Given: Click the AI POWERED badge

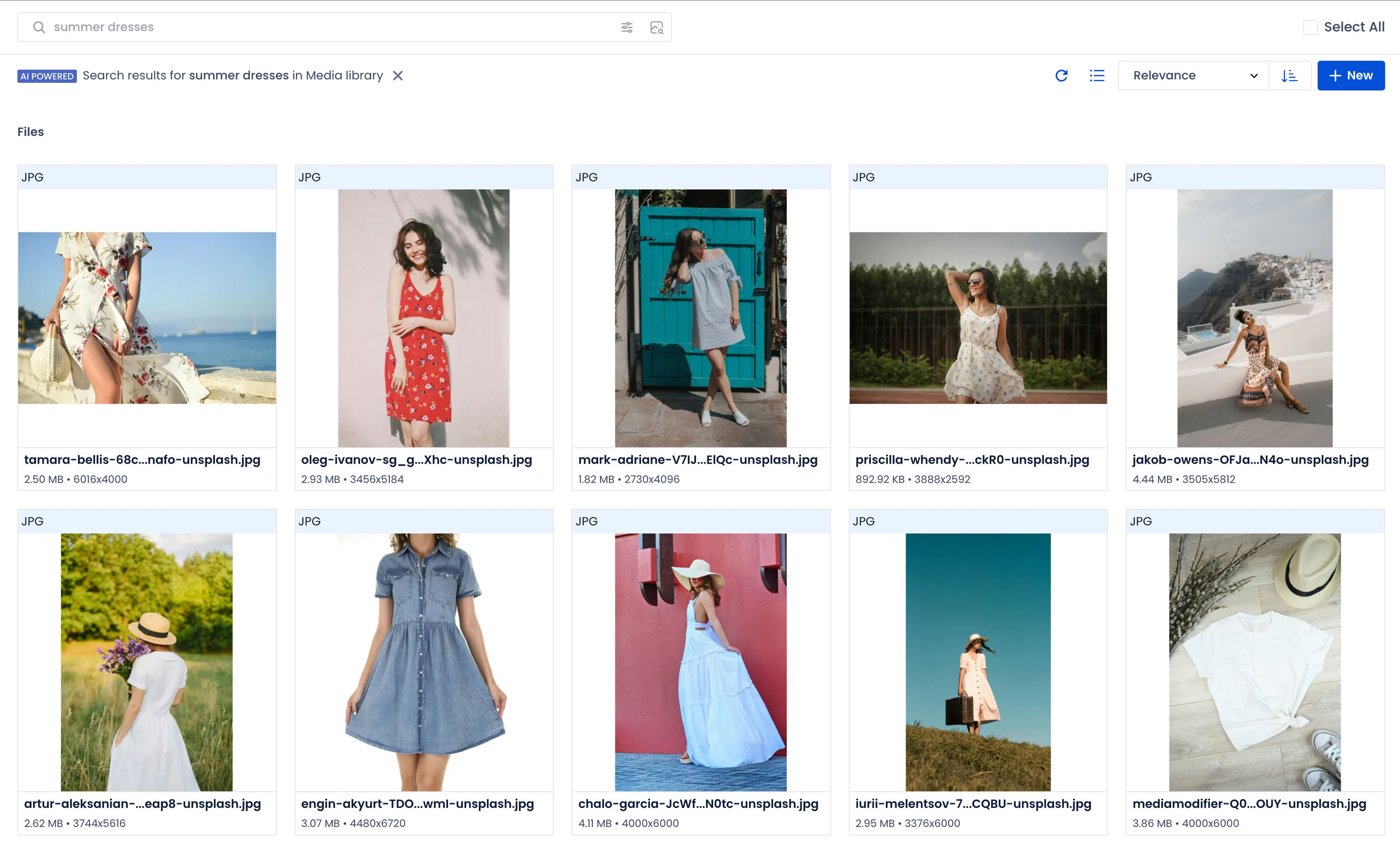Looking at the screenshot, I should [47, 76].
